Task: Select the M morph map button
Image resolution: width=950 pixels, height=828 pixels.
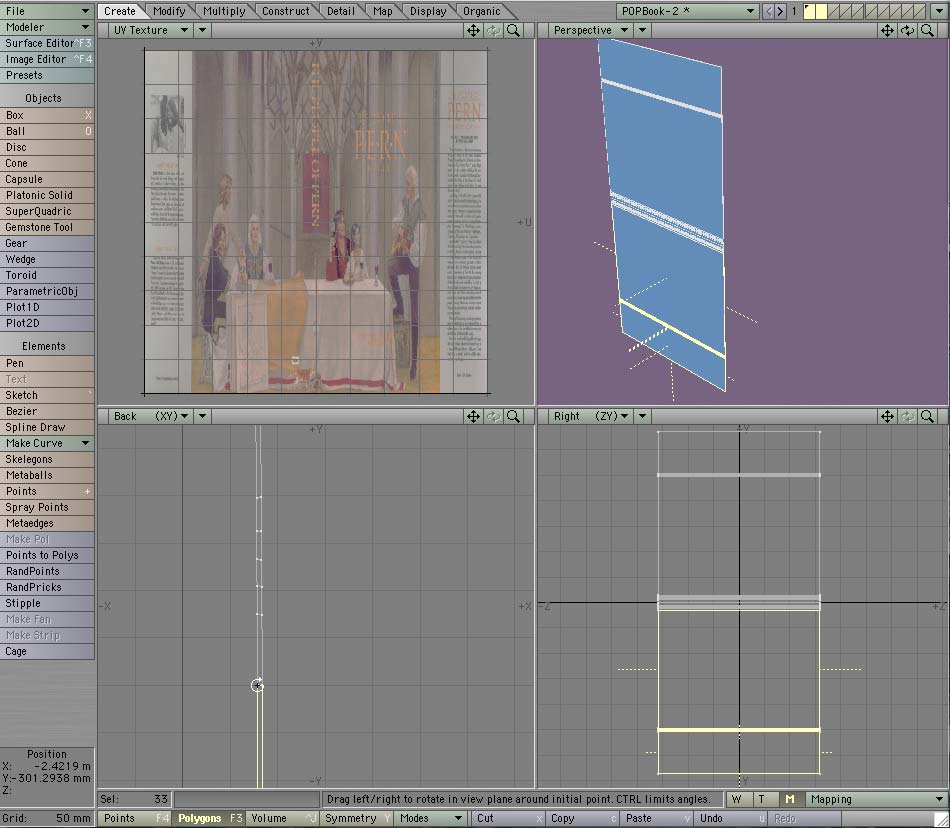Action: (789, 800)
